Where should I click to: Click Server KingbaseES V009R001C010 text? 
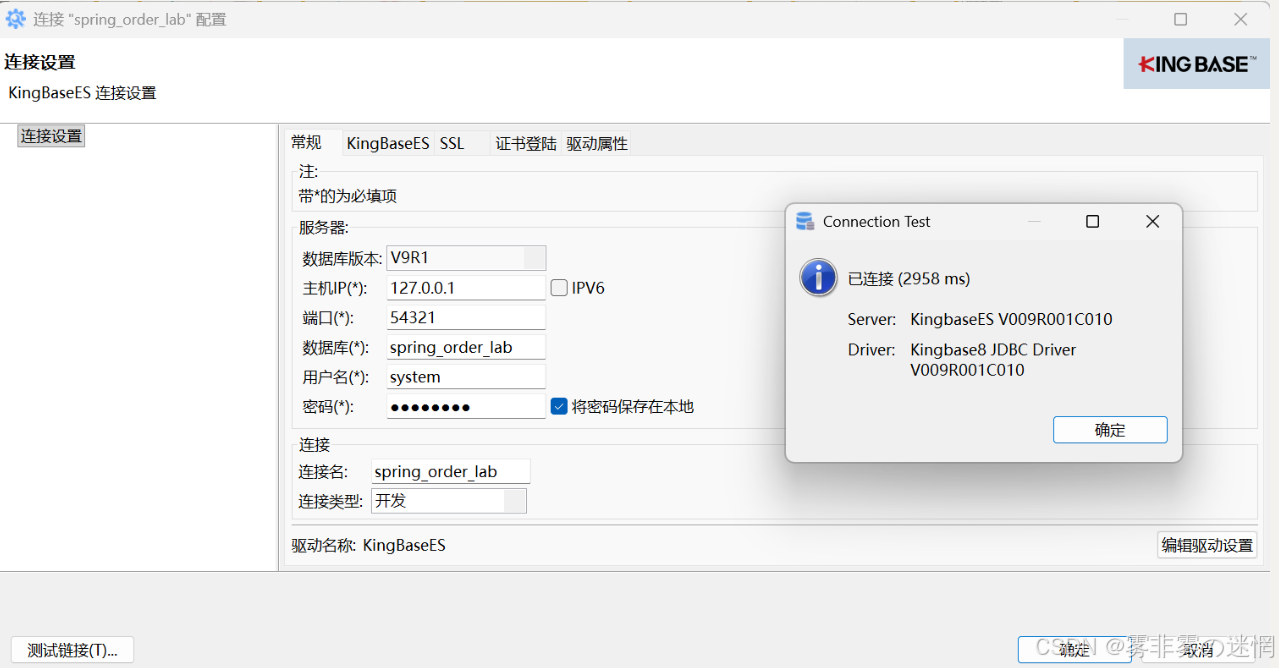click(980, 320)
